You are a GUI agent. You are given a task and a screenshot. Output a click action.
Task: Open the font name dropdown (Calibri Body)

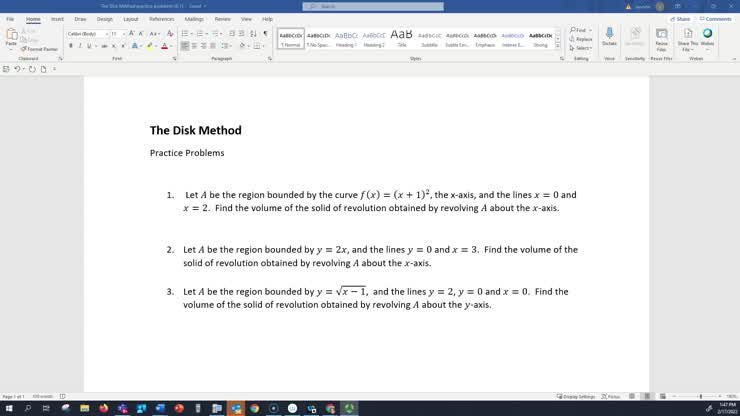86,33
